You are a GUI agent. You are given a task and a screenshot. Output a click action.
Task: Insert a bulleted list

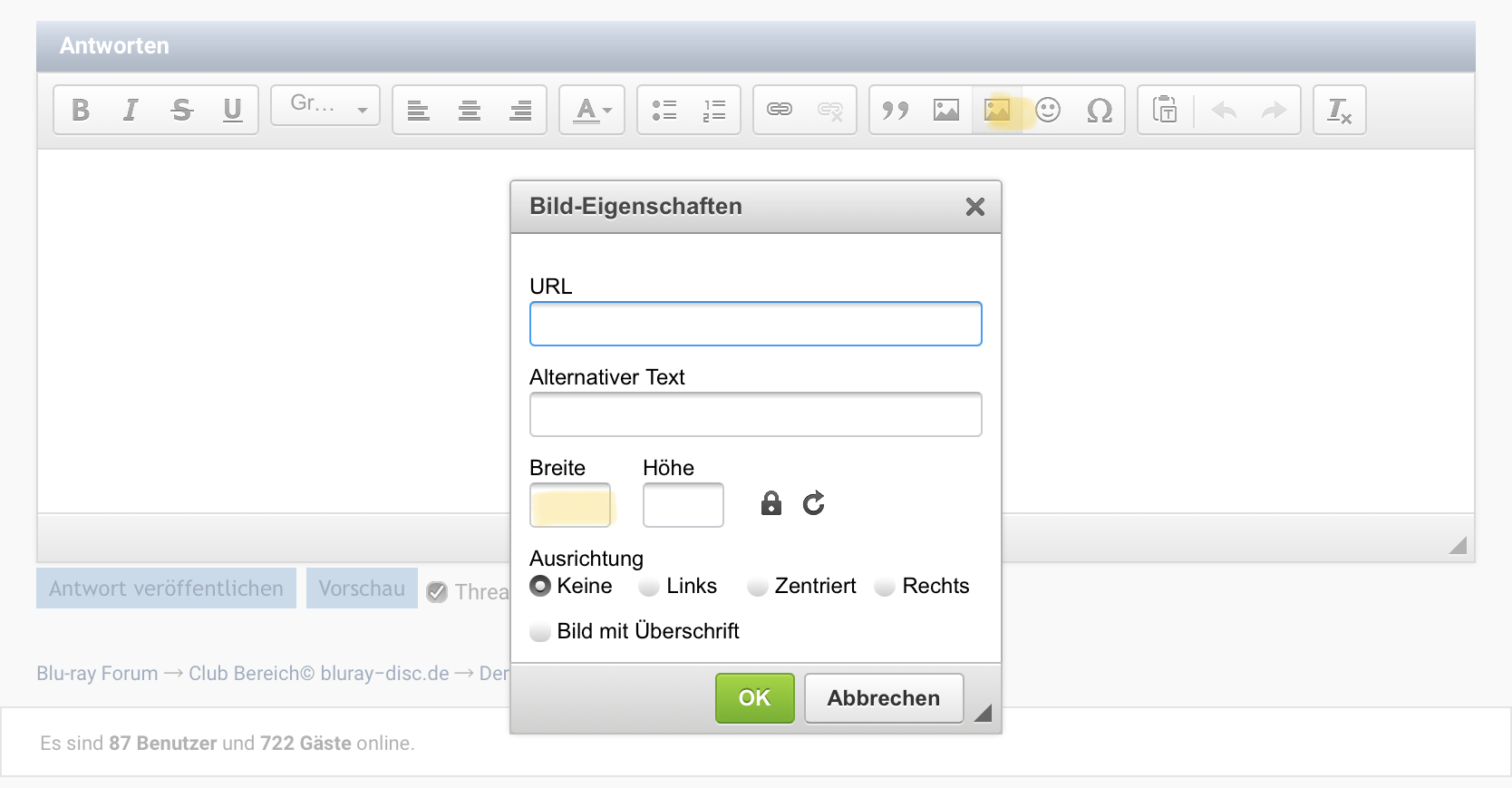tap(664, 110)
